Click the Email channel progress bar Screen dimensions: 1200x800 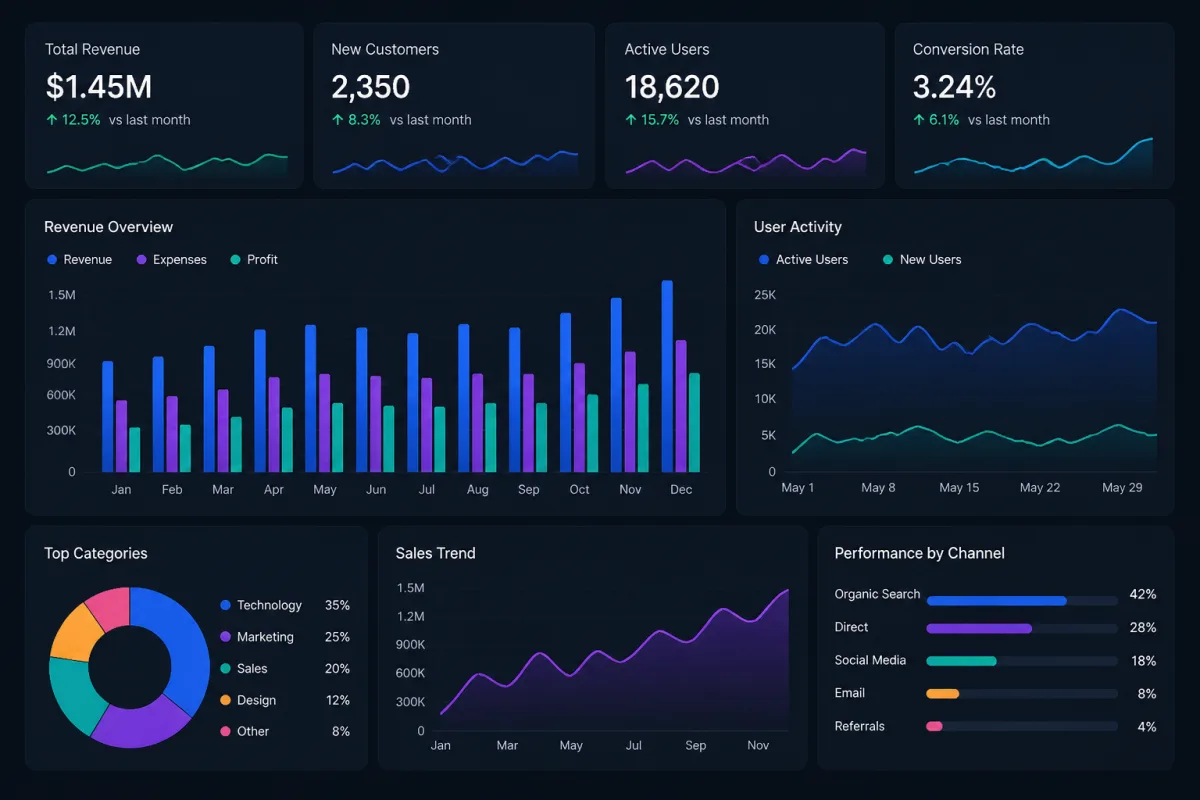1022,693
